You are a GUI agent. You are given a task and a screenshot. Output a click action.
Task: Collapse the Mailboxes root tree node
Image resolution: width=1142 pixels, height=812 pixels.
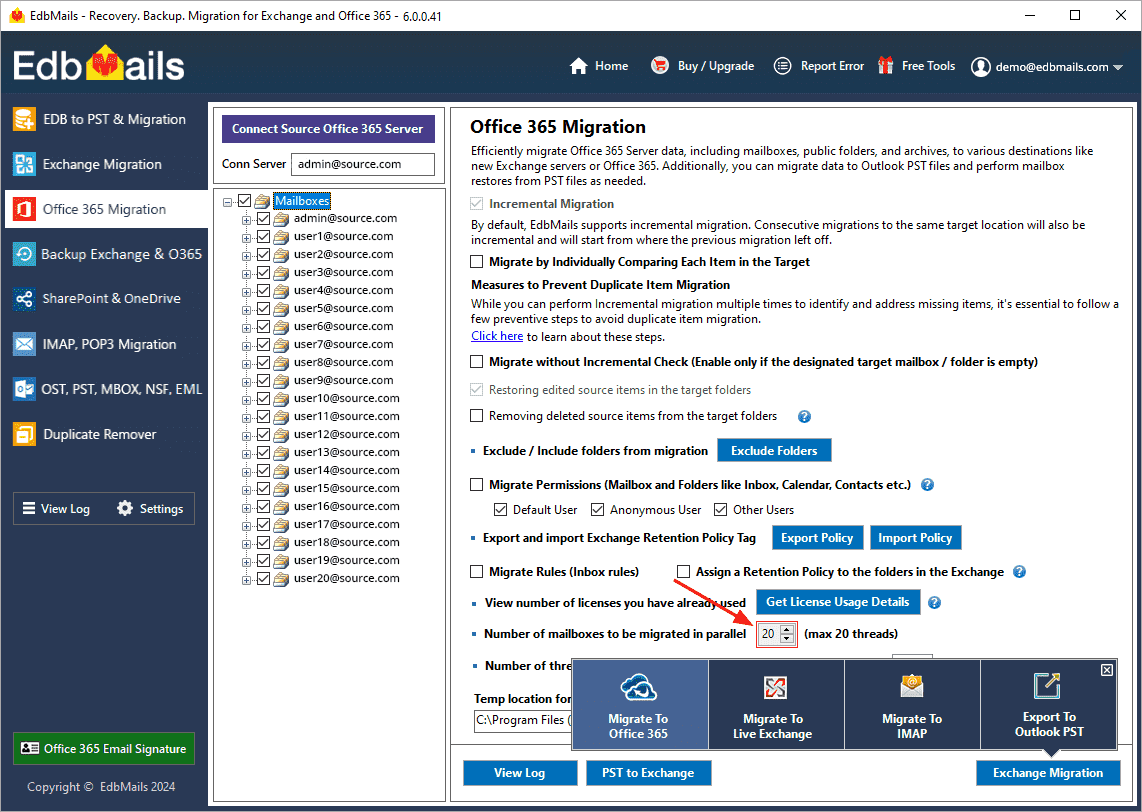(x=228, y=202)
